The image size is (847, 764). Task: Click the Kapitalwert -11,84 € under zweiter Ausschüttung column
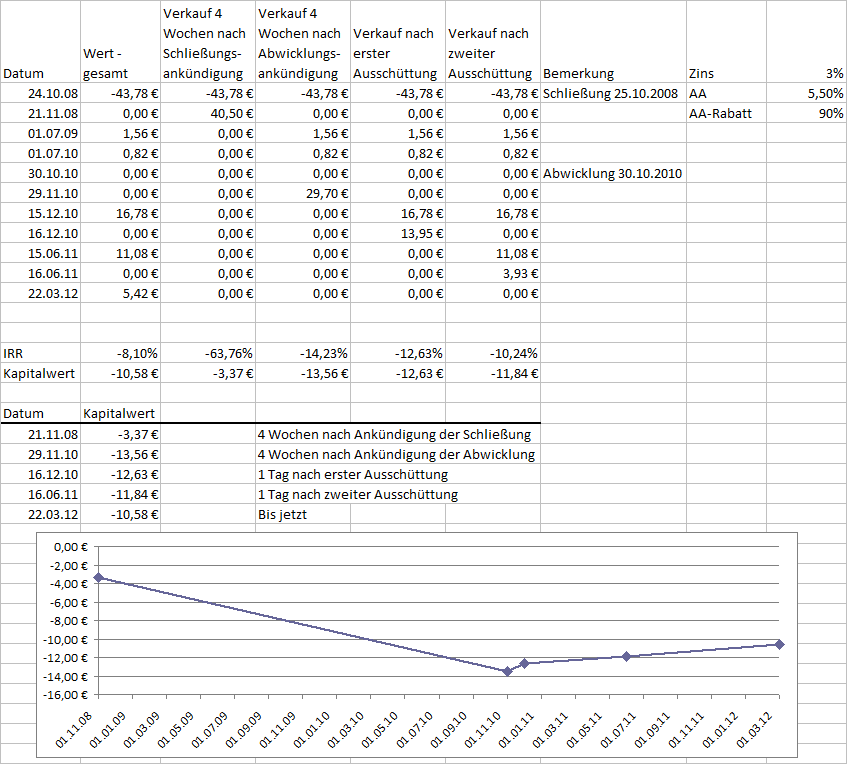coord(493,373)
